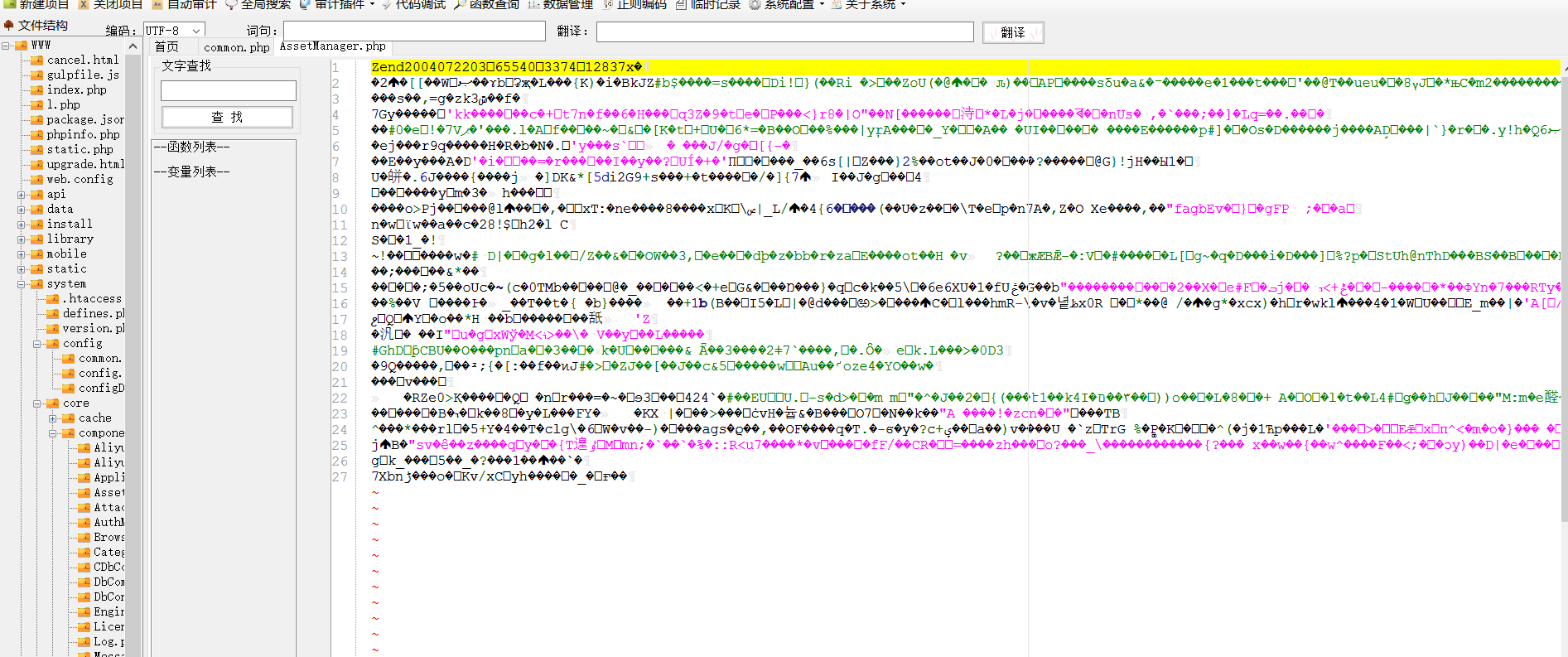Click the 自动审计 toolbar icon
The width and height of the screenshot is (1568, 657).
pyautogui.click(x=157, y=4)
